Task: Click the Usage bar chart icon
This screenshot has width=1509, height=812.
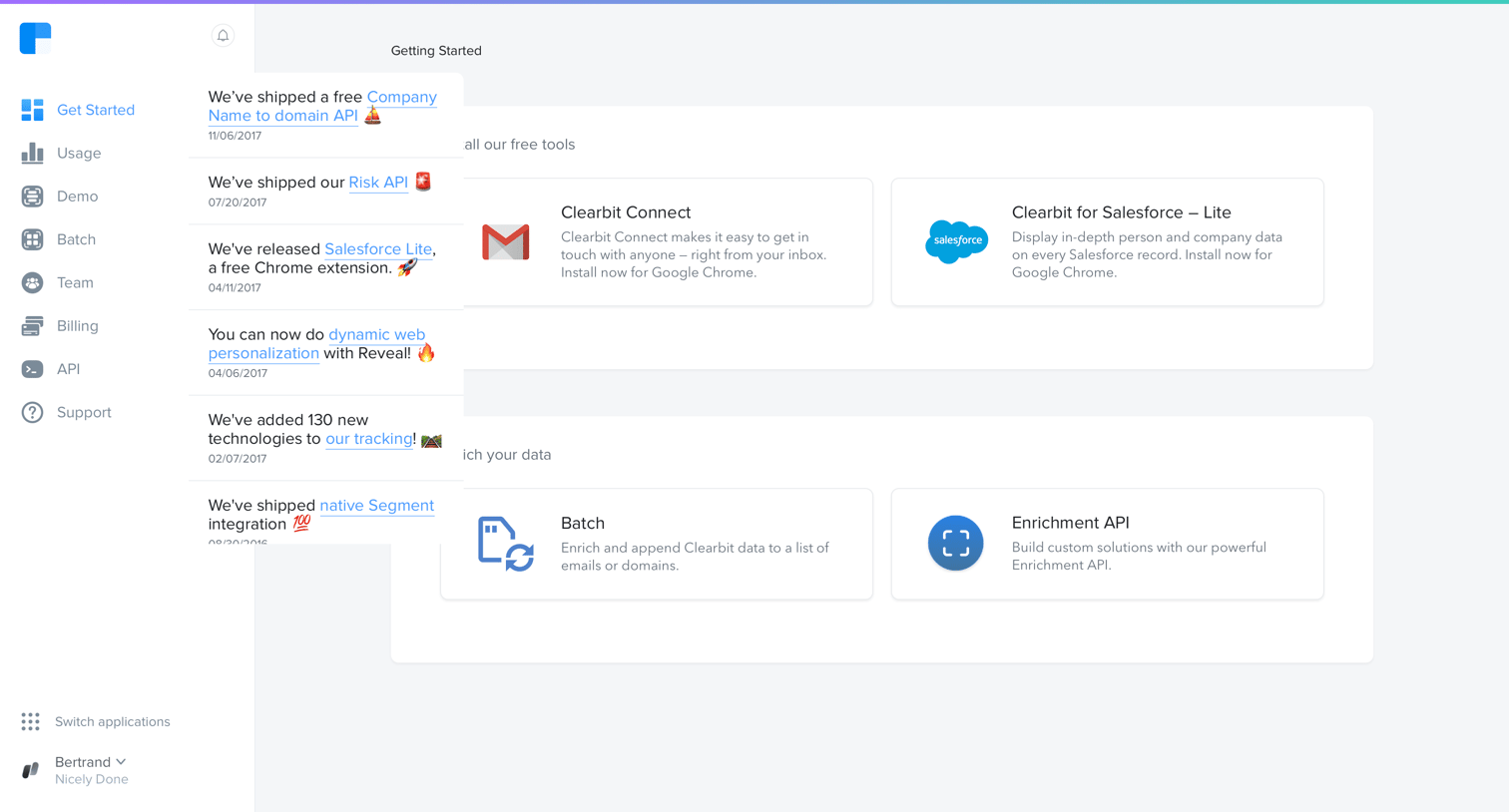Action: point(32,153)
